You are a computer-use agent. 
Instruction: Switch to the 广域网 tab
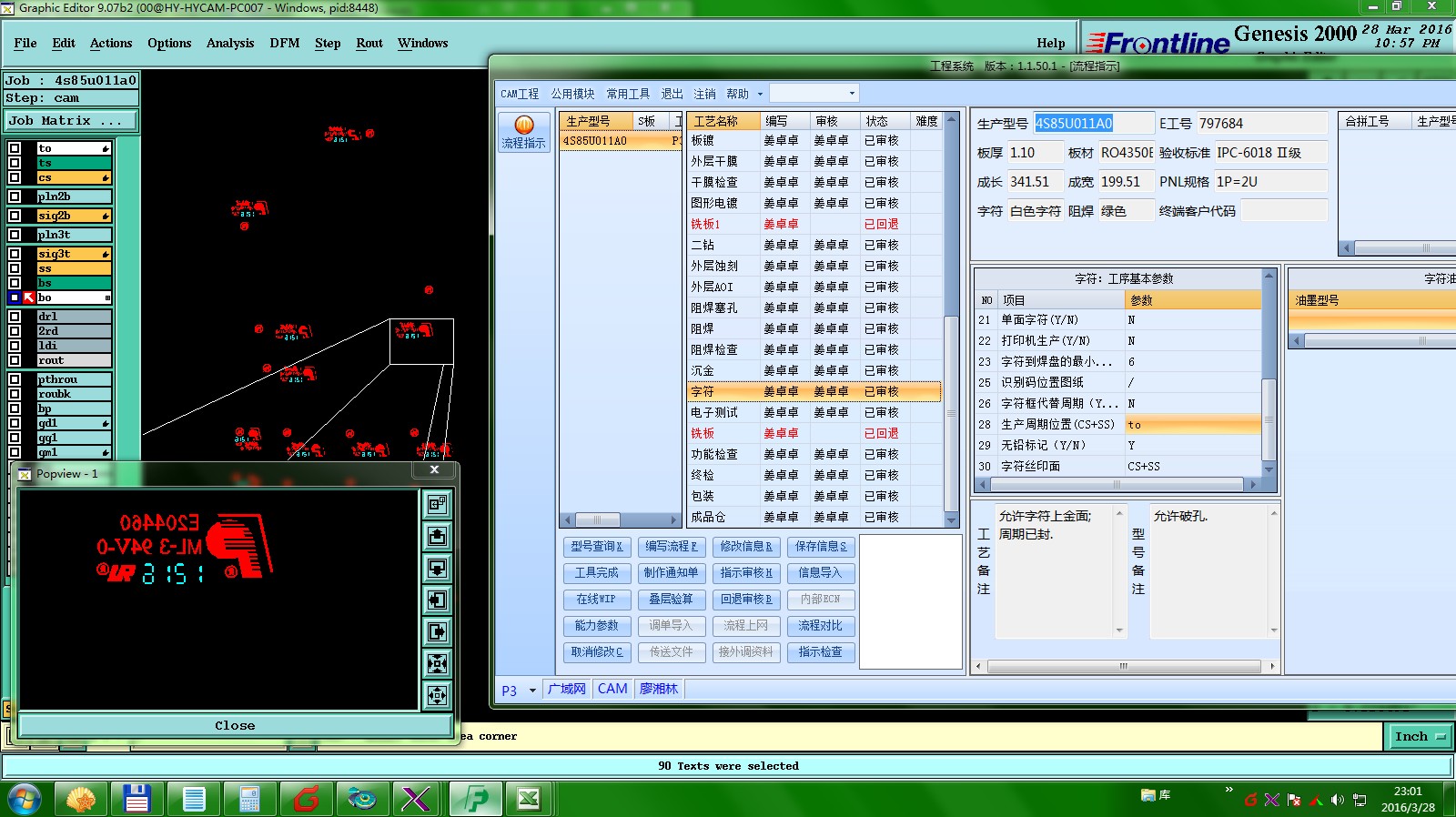coord(566,689)
